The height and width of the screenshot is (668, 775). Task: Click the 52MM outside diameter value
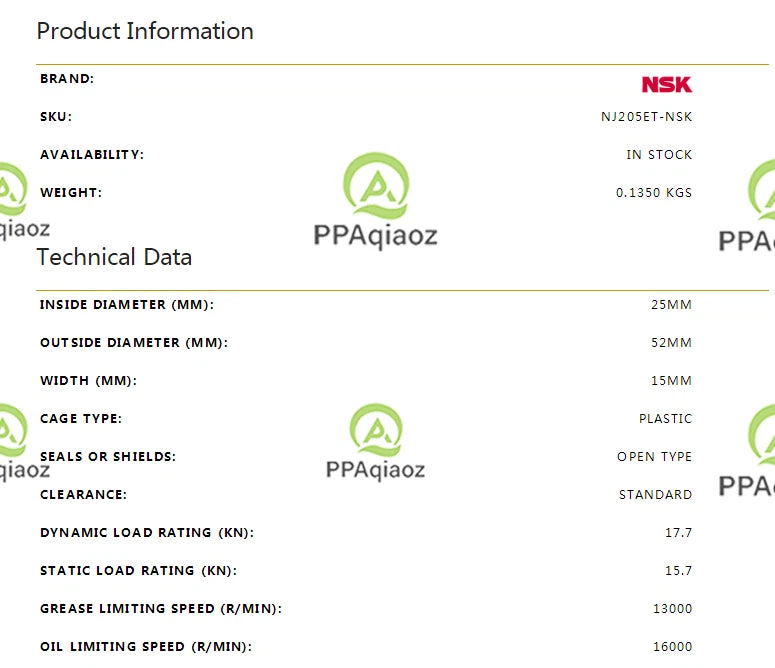click(671, 342)
